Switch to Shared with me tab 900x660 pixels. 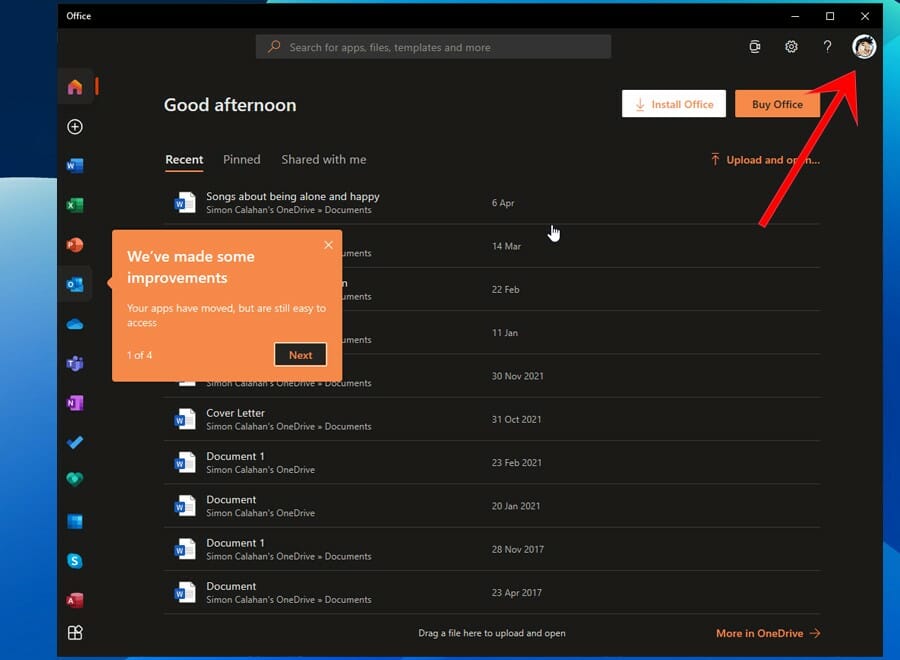pyautogui.click(x=324, y=160)
